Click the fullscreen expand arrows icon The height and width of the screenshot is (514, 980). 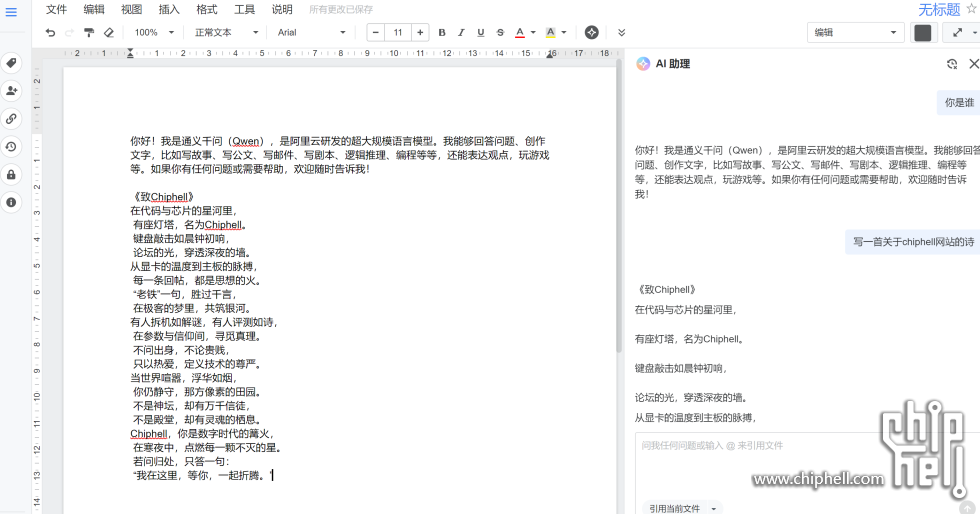click(x=957, y=33)
